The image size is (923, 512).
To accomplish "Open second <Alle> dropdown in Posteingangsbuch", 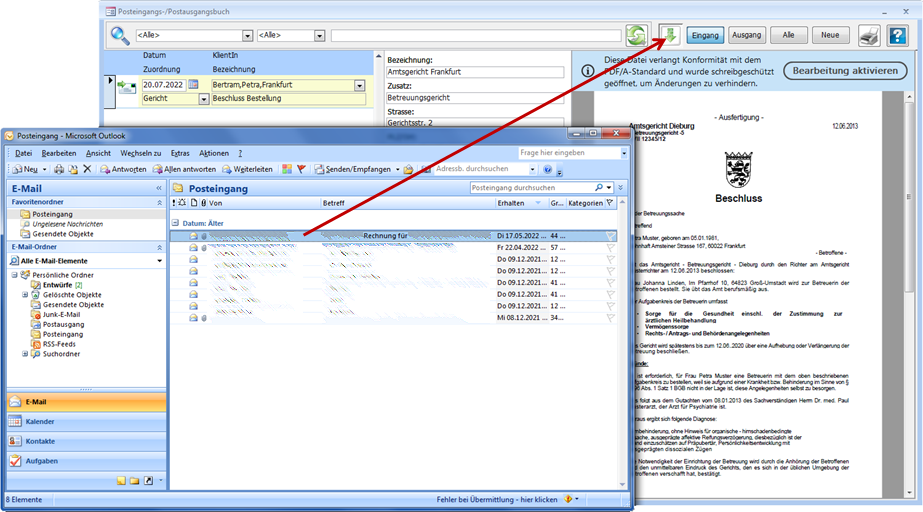I will [319, 36].
